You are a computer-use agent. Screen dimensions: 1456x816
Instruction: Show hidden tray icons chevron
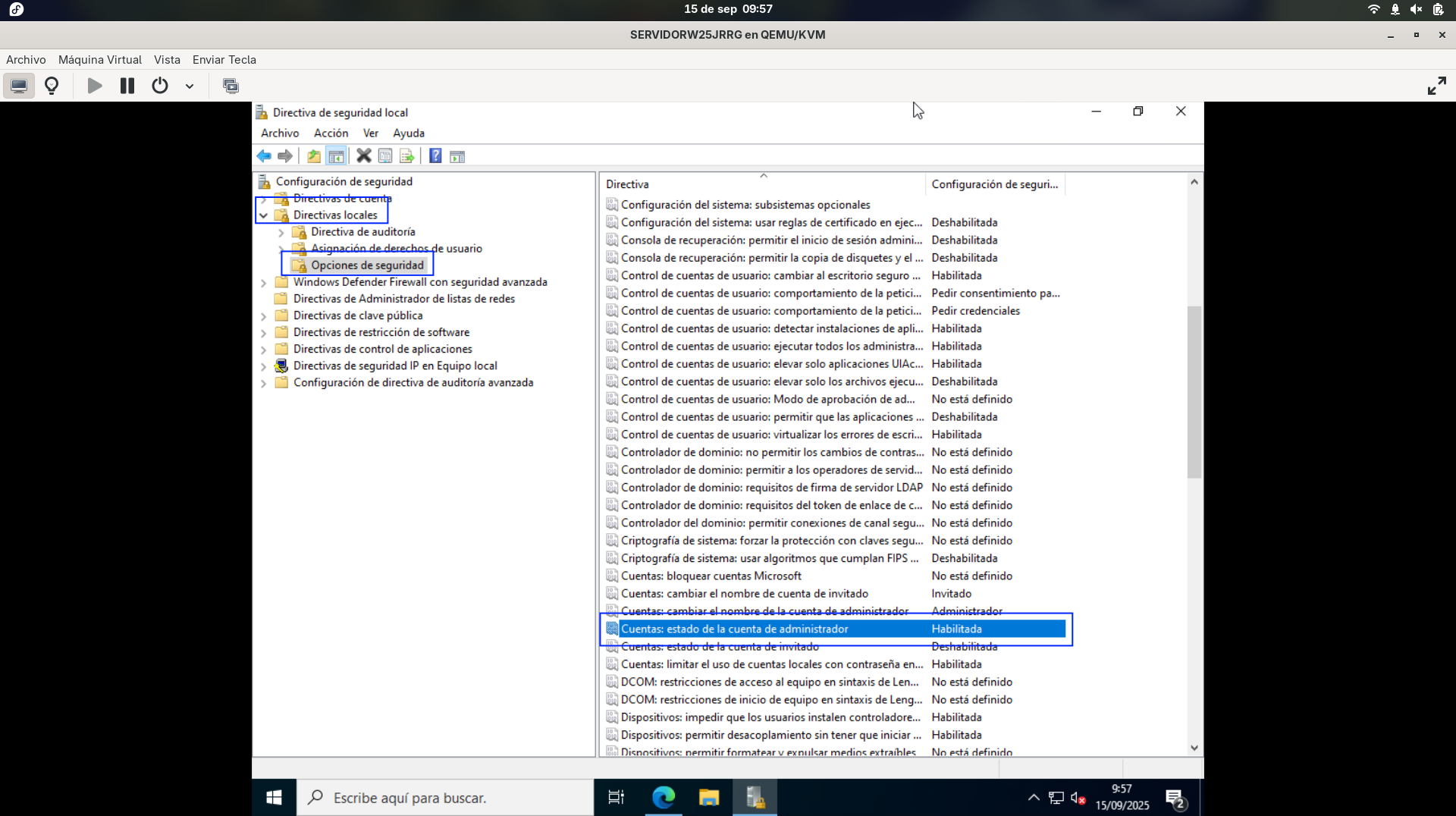(x=1034, y=798)
